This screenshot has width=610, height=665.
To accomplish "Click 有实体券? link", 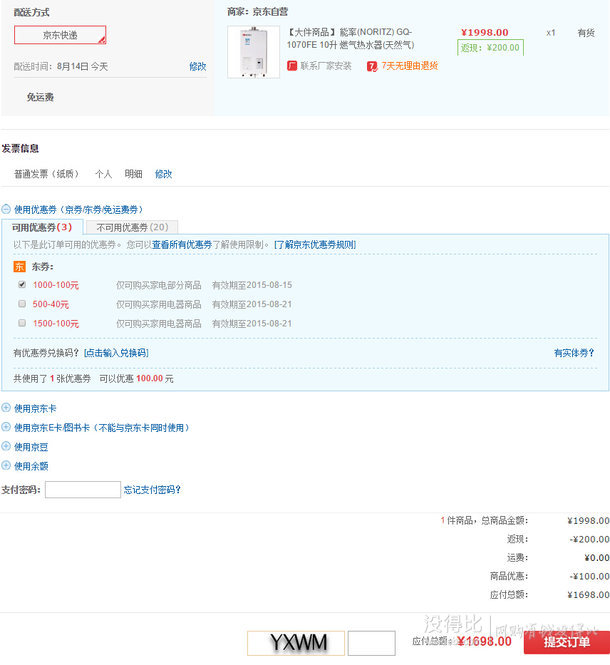I will point(574,353).
